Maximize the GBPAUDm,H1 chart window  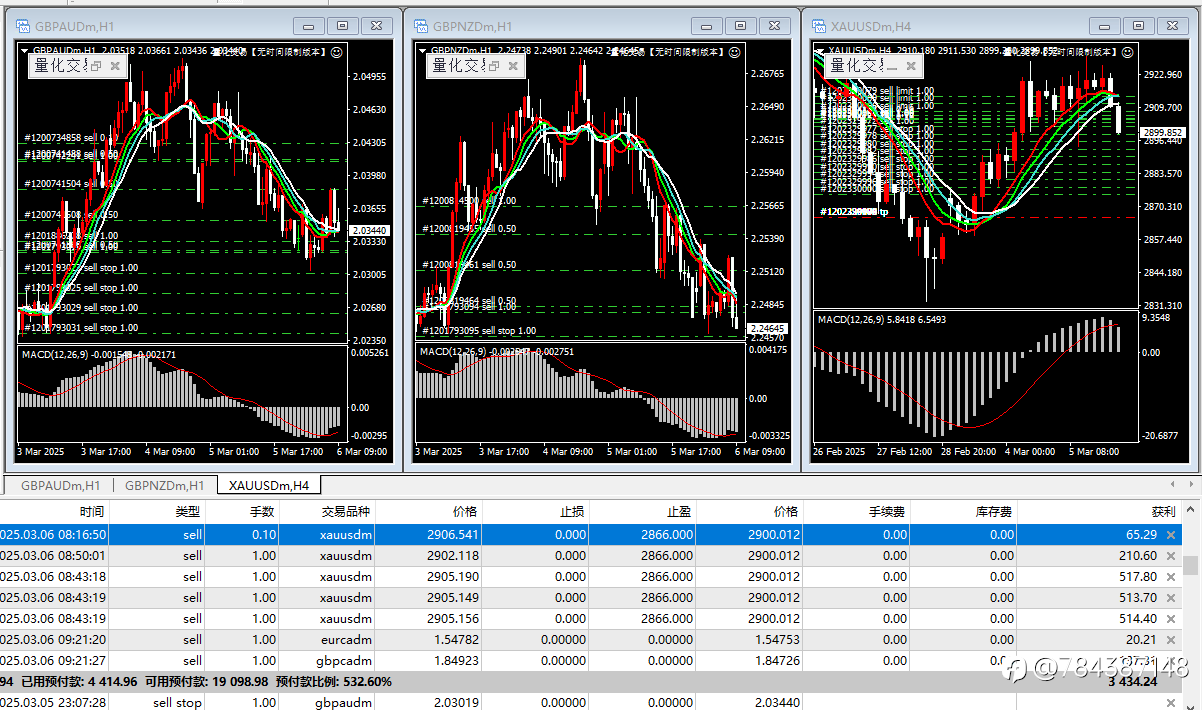(342, 26)
